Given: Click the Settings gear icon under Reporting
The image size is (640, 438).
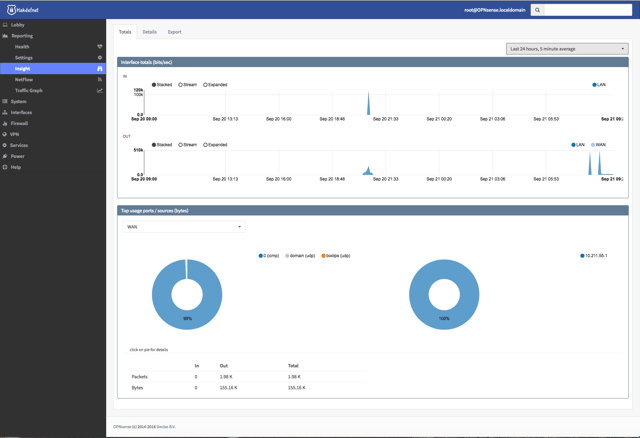Looking at the screenshot, I should (x=100, y=58).
